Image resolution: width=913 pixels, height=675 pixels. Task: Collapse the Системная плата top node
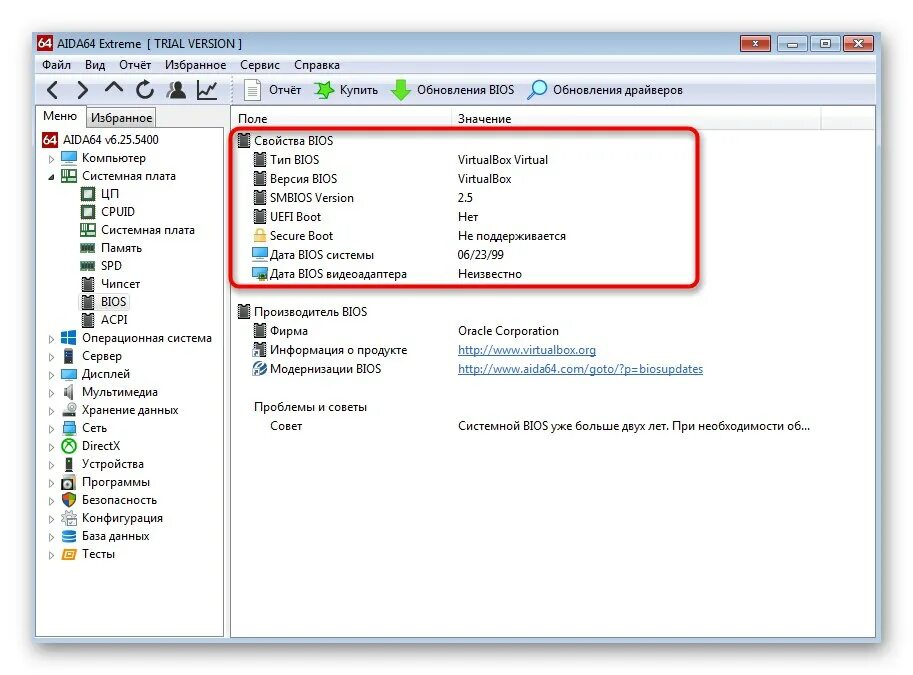pyautogui.click(x=51, y=176)
